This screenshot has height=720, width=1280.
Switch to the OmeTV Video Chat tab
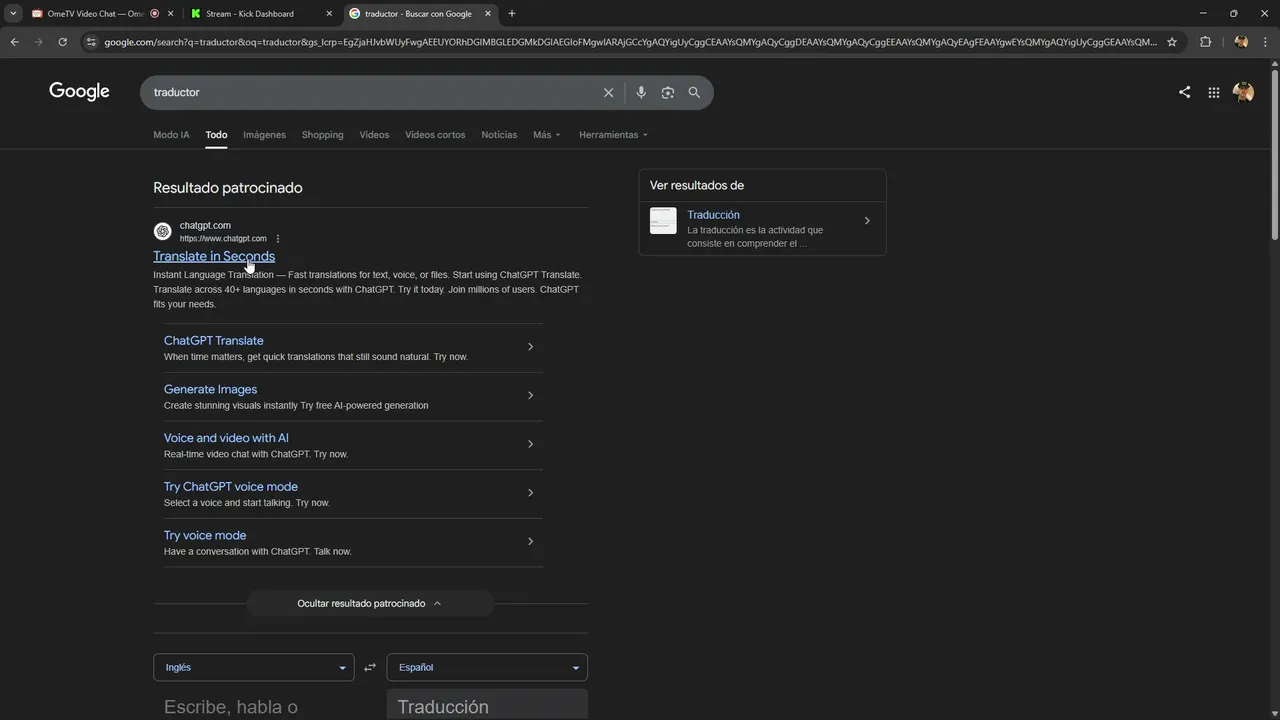[95, 14]
